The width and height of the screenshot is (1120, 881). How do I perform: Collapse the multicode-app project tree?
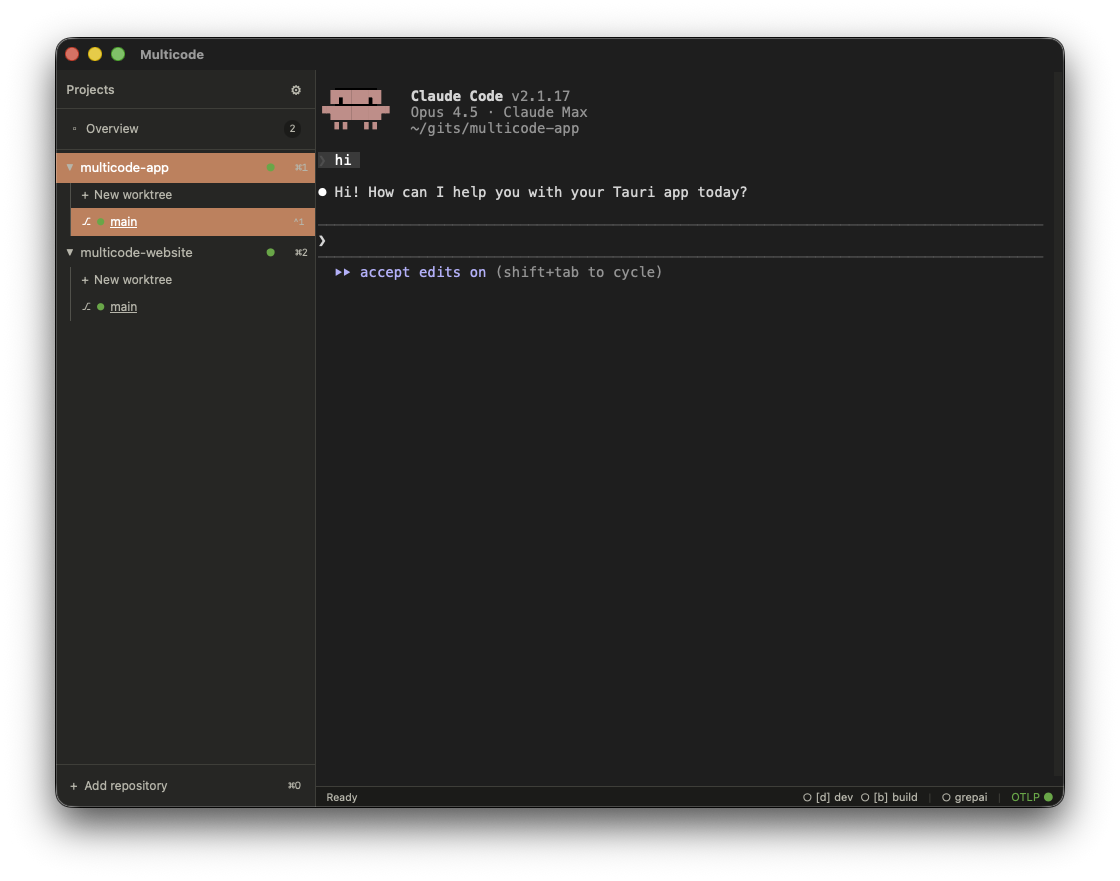[70, 167]
